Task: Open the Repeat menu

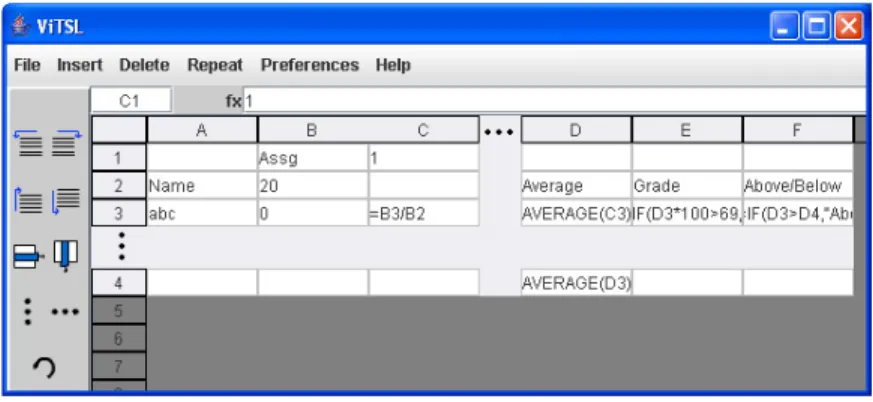Action: (x=215, y=65)
